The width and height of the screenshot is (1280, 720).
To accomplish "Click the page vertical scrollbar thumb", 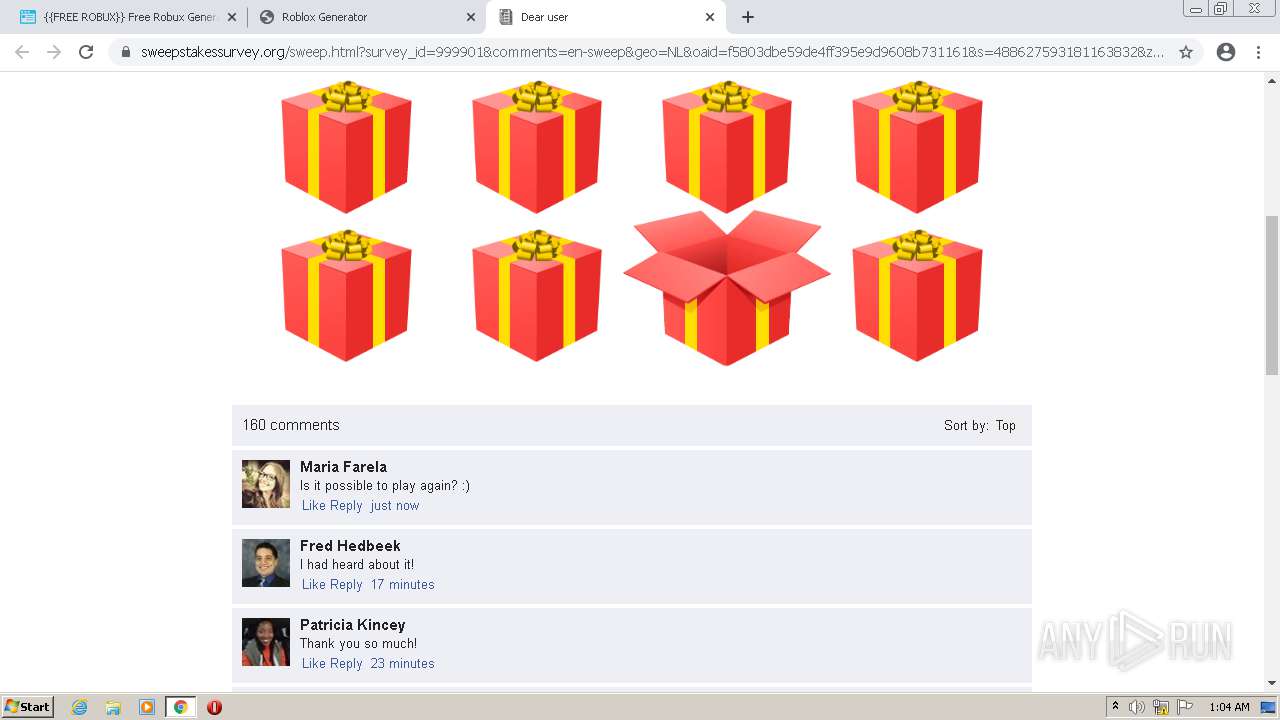I will tap(1272, 295).
